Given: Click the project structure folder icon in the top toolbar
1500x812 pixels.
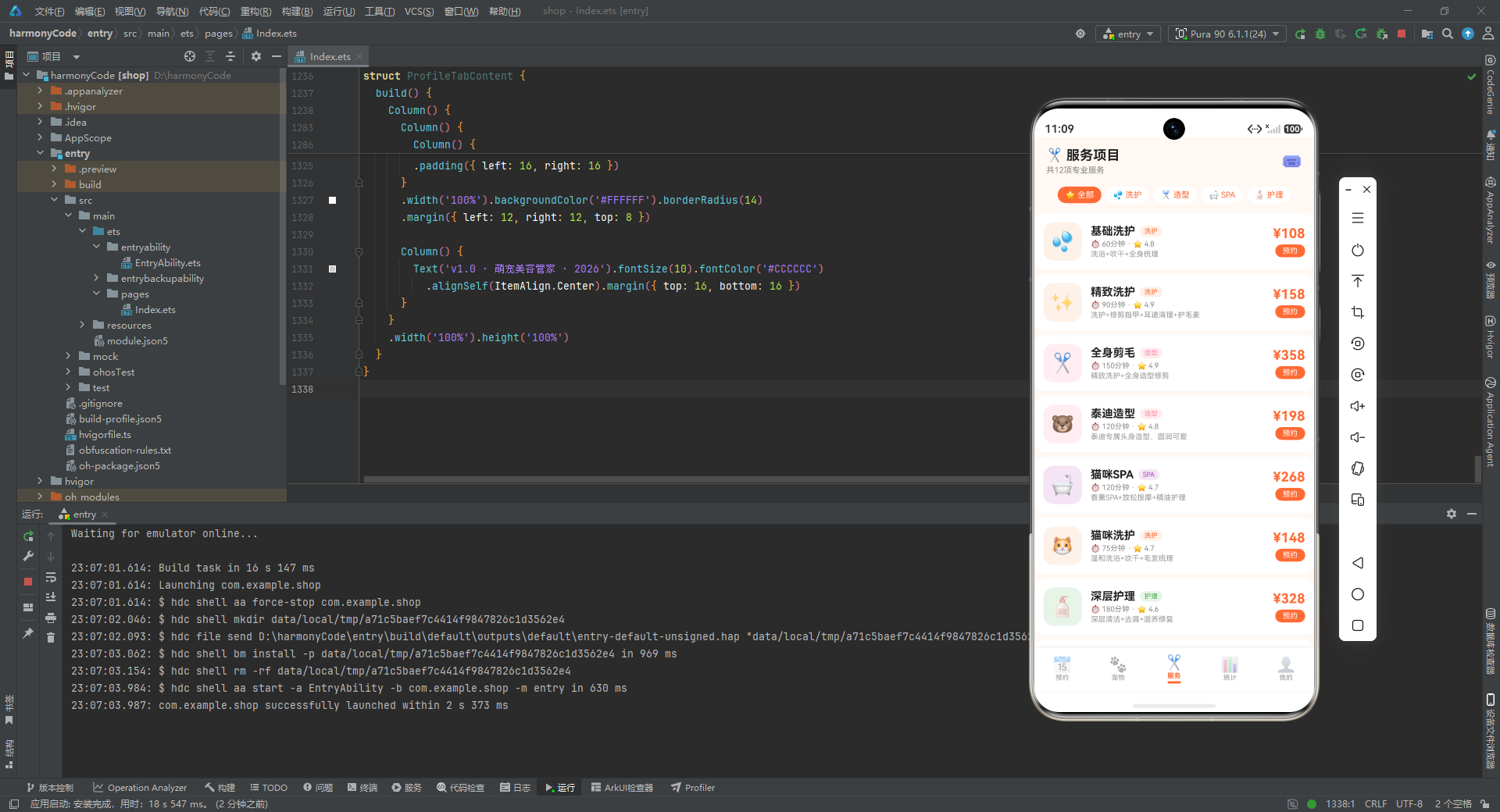Looking at the screenshot, I should click(1427, 34).
